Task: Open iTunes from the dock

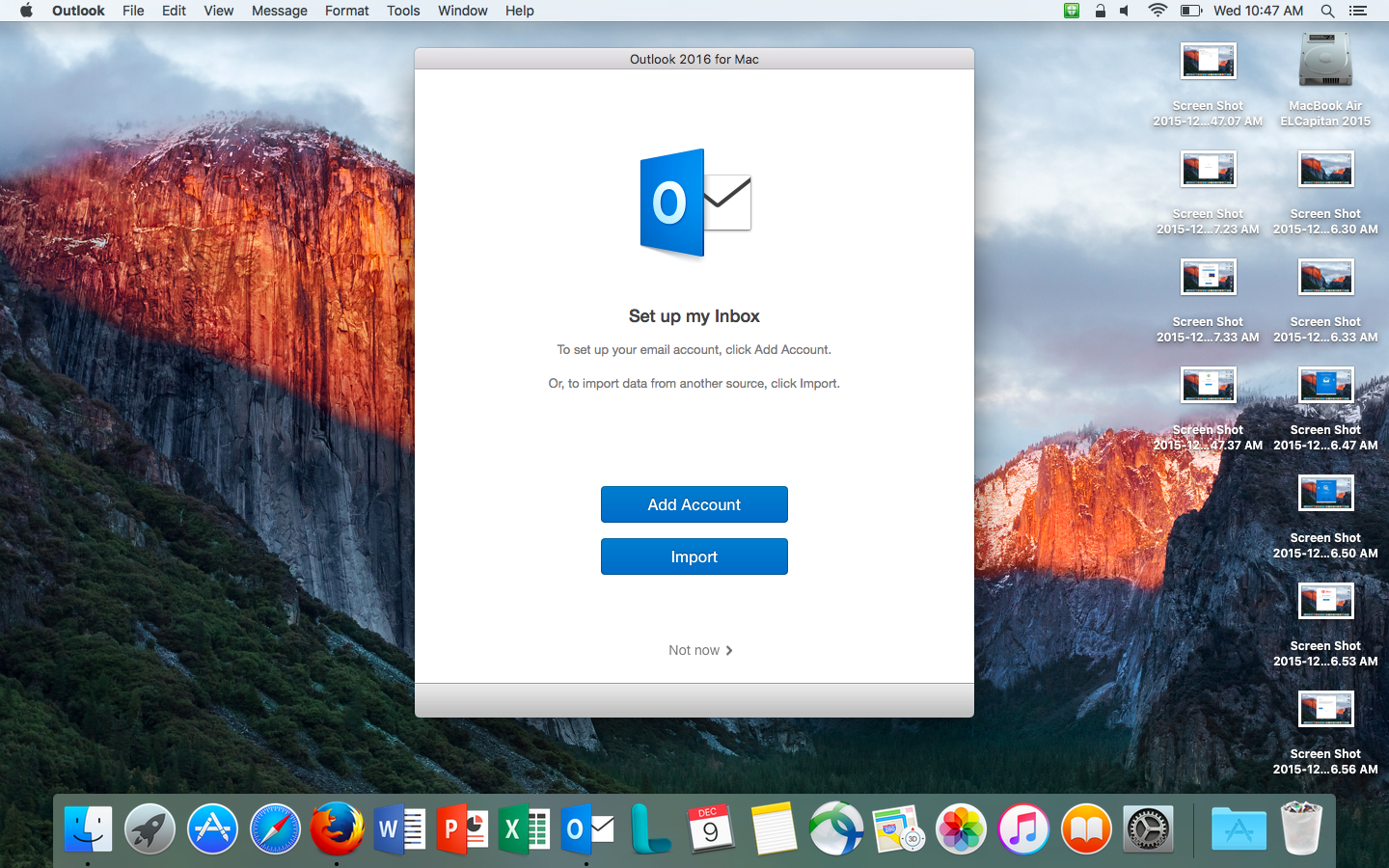Action: [1023, 828]
